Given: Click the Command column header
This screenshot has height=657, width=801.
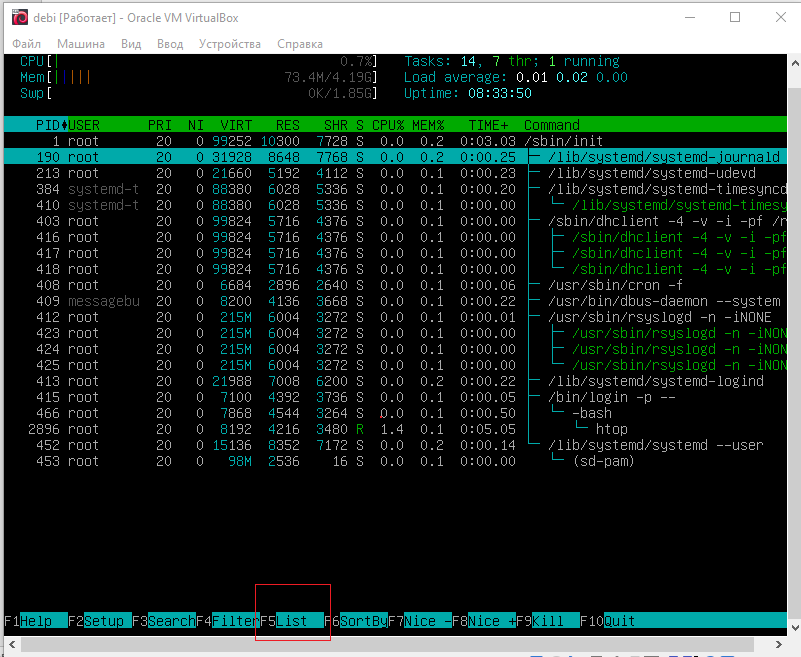Looking at the screenshot, I should (552, 125).
